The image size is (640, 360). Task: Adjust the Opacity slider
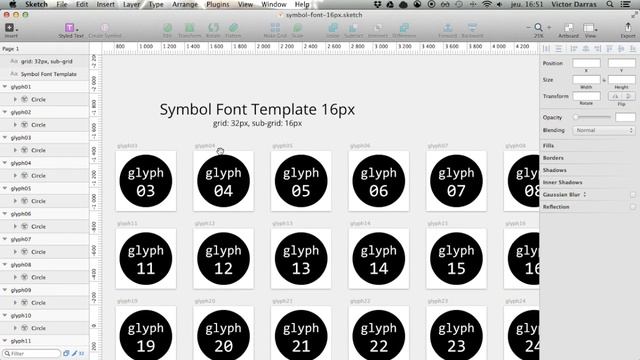[593, 117]
